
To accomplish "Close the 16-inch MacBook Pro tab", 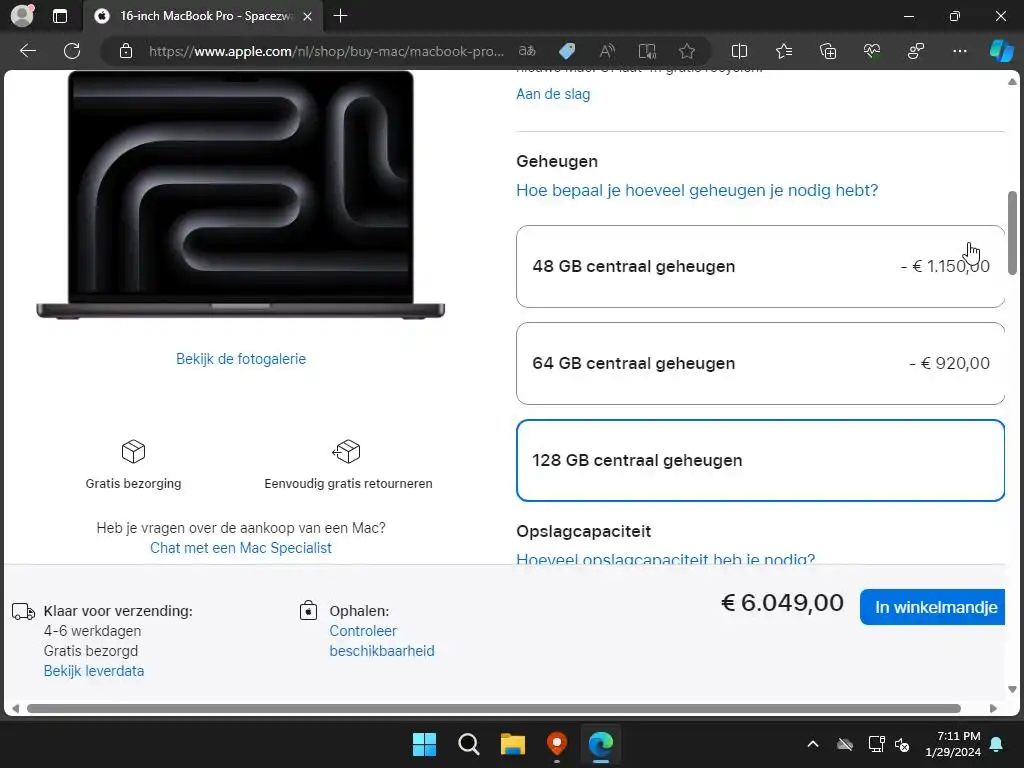I will (x=308, y=16).
